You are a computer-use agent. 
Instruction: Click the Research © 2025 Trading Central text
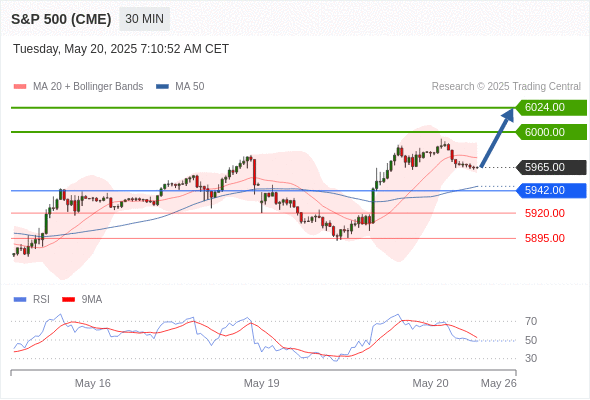(x=506, y=87)
